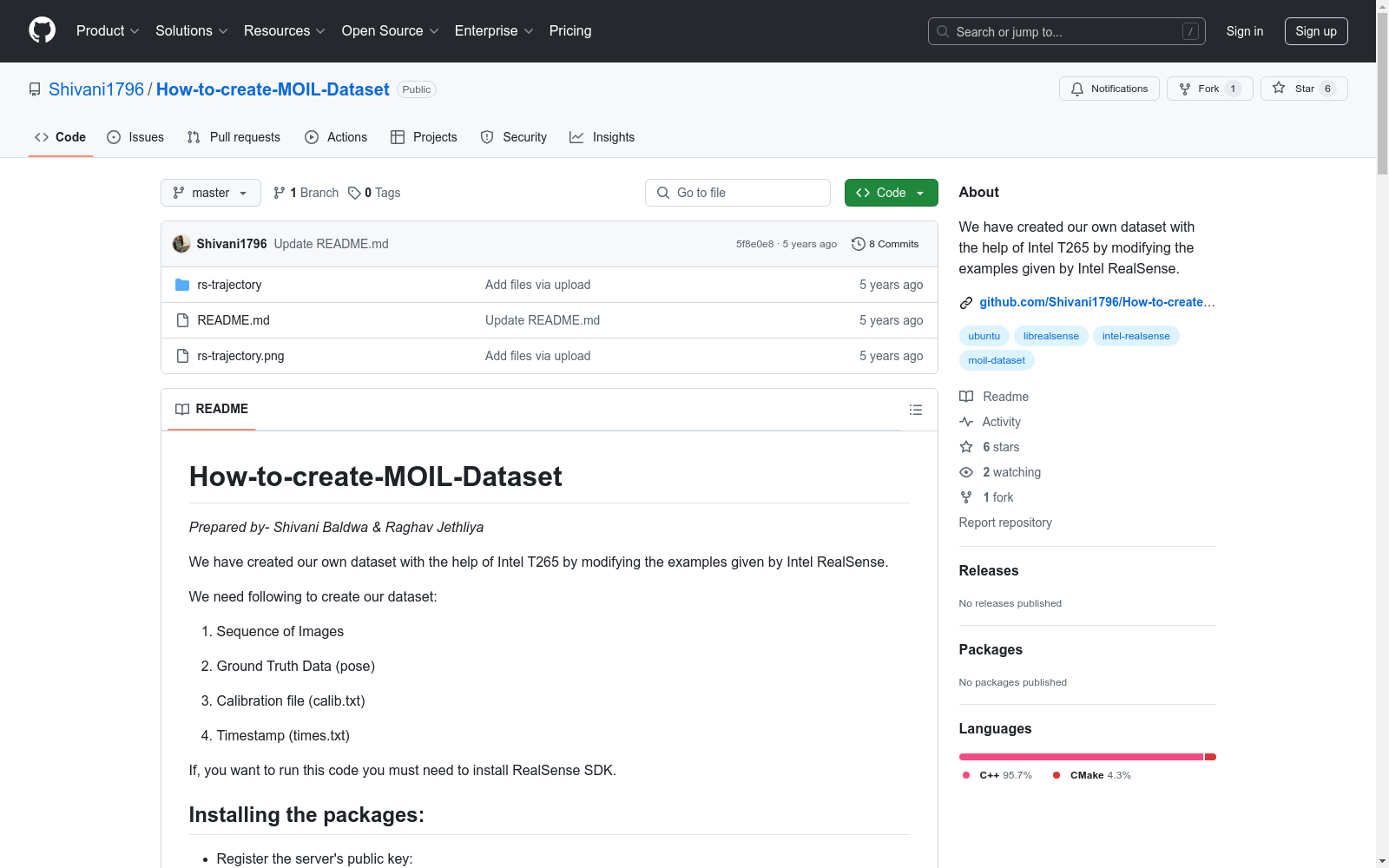1389x868 pixels.
Task: Open the Actions tab
Action: [x=336, y=137]
